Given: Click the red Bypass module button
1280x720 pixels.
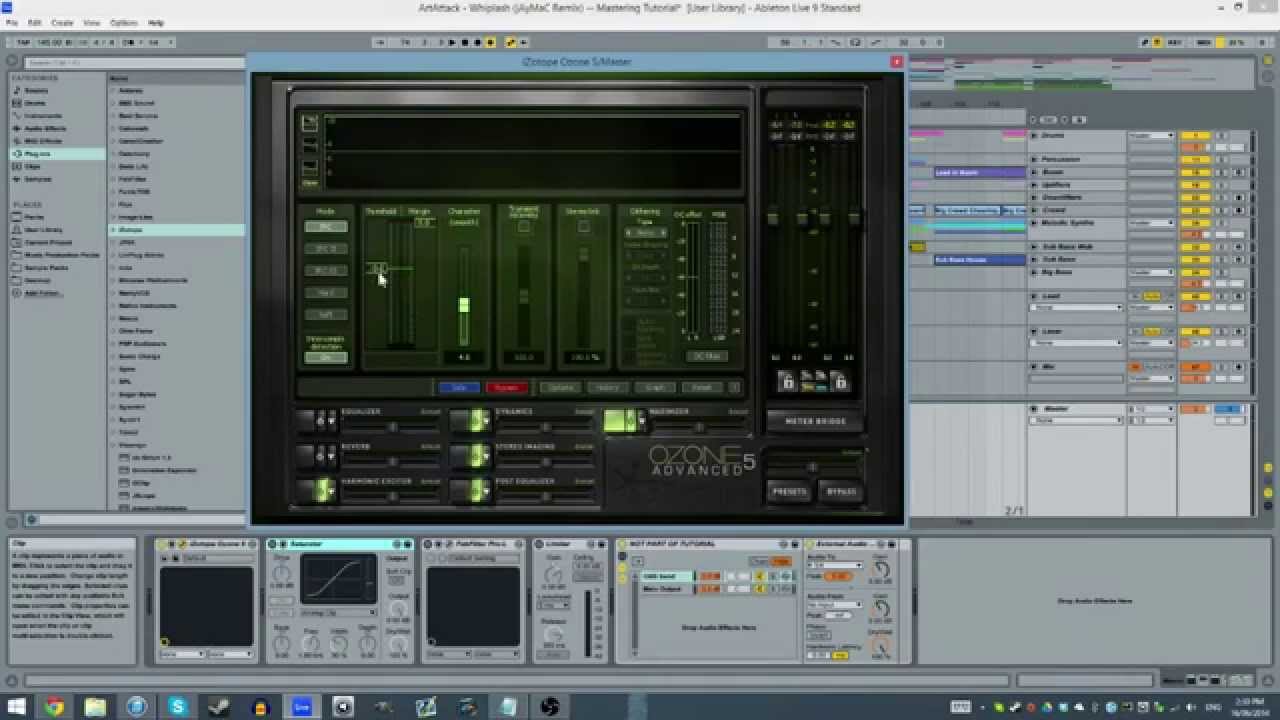Looking at the screenshot, I should (x=507, y=387).
